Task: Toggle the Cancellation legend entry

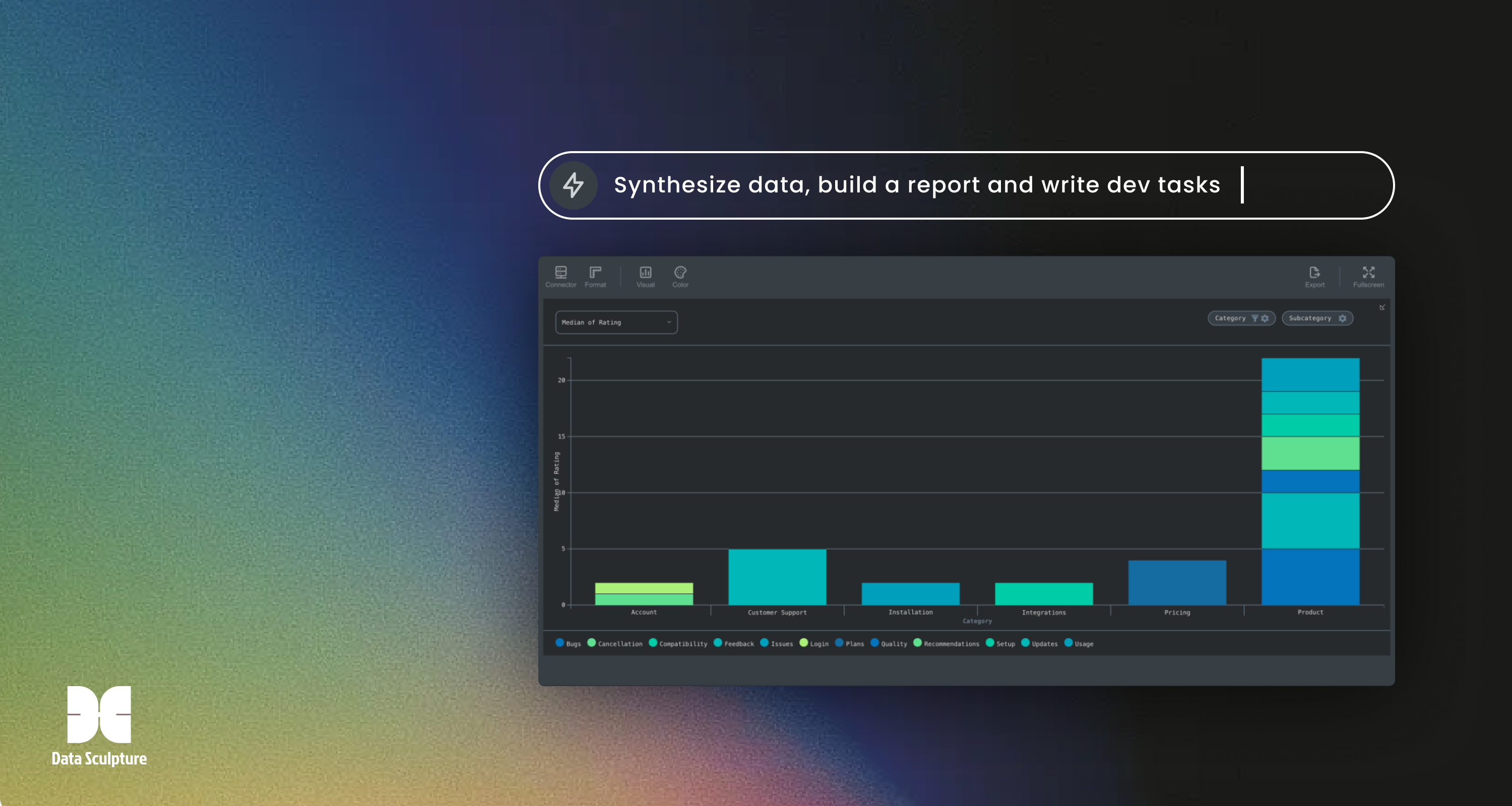Action: tap(615, 643)
